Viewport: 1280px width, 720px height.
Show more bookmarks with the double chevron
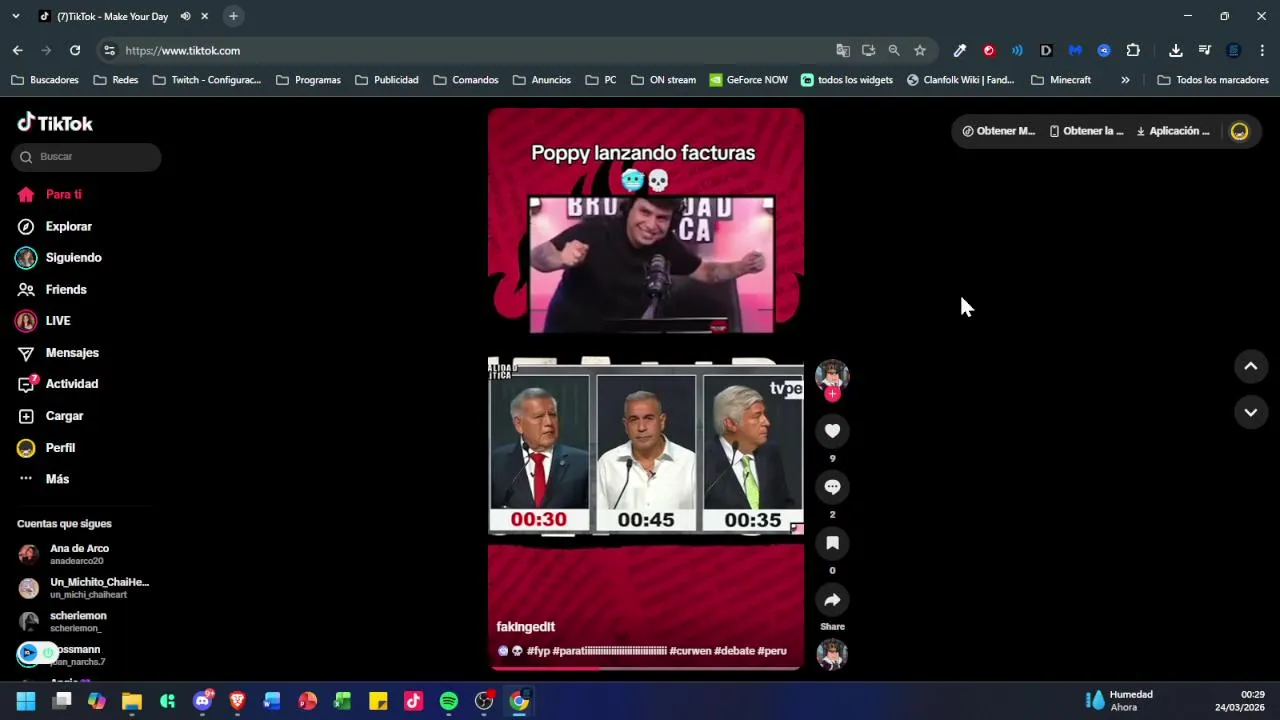pyautogui.click(x=1125, y=80)
